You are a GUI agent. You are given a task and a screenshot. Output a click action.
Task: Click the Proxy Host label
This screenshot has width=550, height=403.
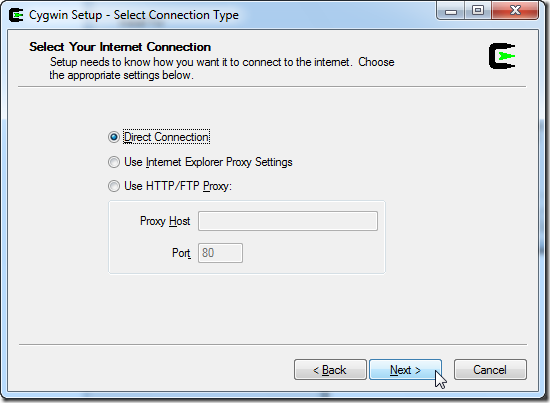(165, 221)
